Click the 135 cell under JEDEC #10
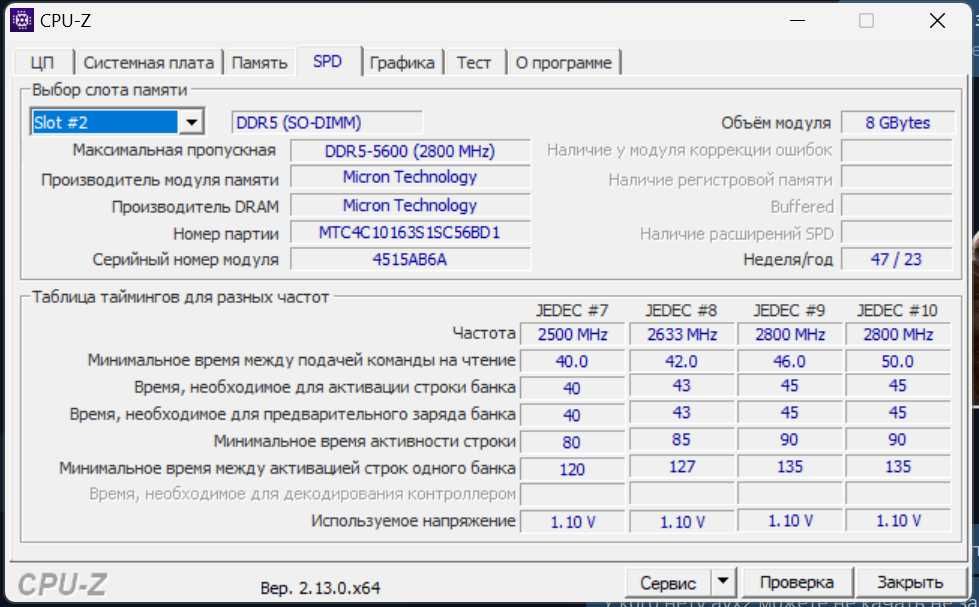The width and height of the screenshot is (979, 607). coord(898,466)
